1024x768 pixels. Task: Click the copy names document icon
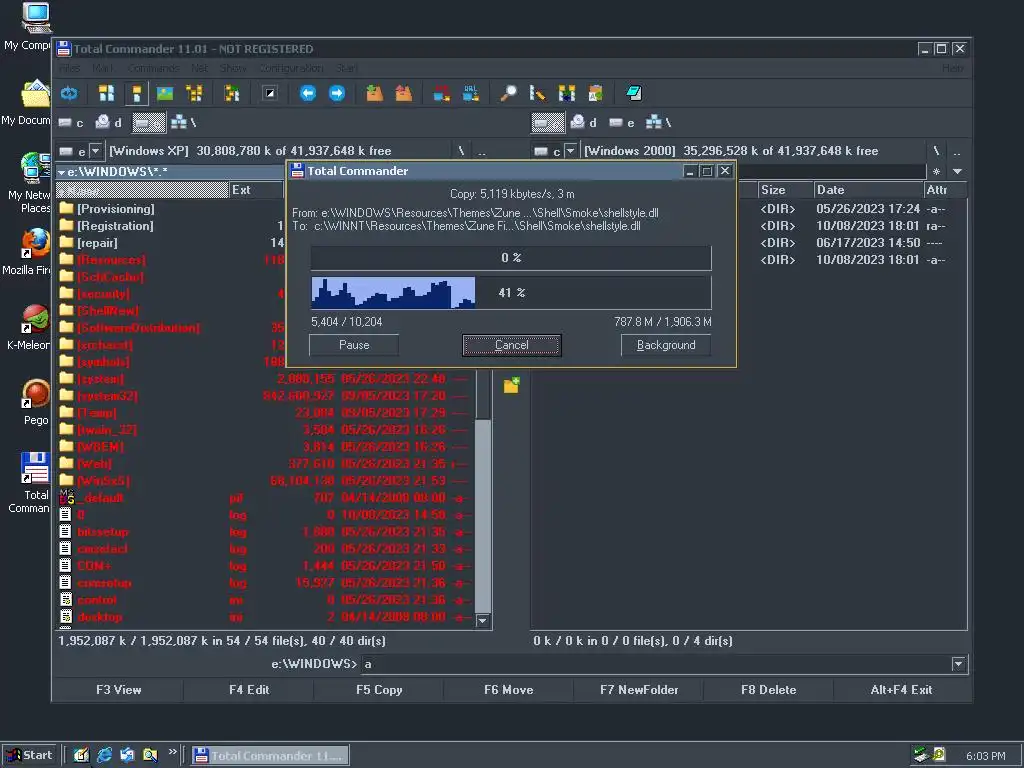(596, 93)
